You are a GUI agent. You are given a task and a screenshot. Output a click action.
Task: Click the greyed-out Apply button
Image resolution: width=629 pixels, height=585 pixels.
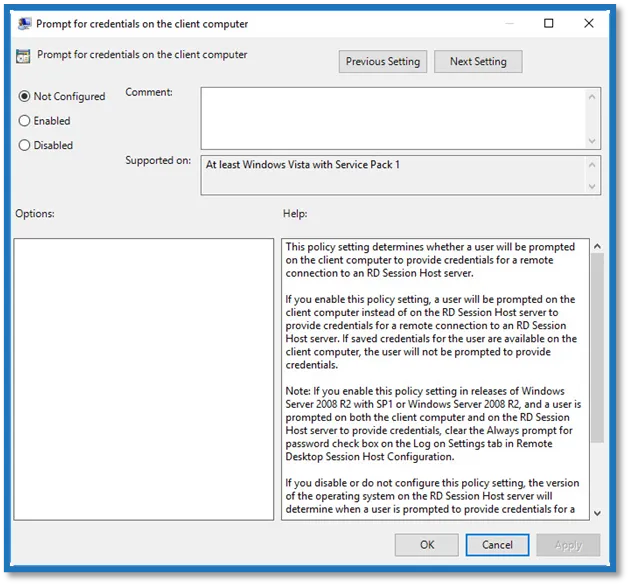(x=568, y=545)
